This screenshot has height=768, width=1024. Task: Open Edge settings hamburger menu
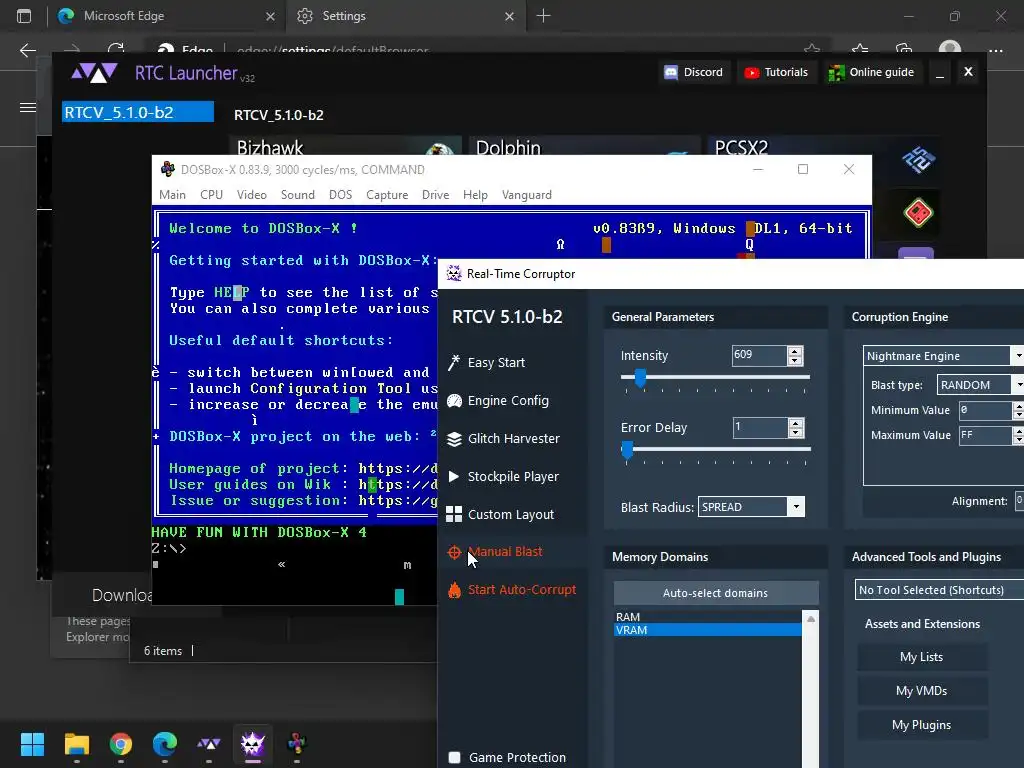coord(27,107)
